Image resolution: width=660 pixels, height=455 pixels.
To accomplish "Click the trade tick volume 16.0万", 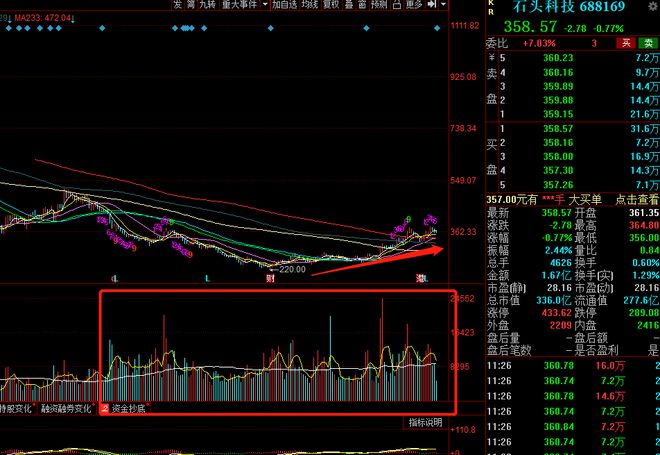I will pos(610,366).
